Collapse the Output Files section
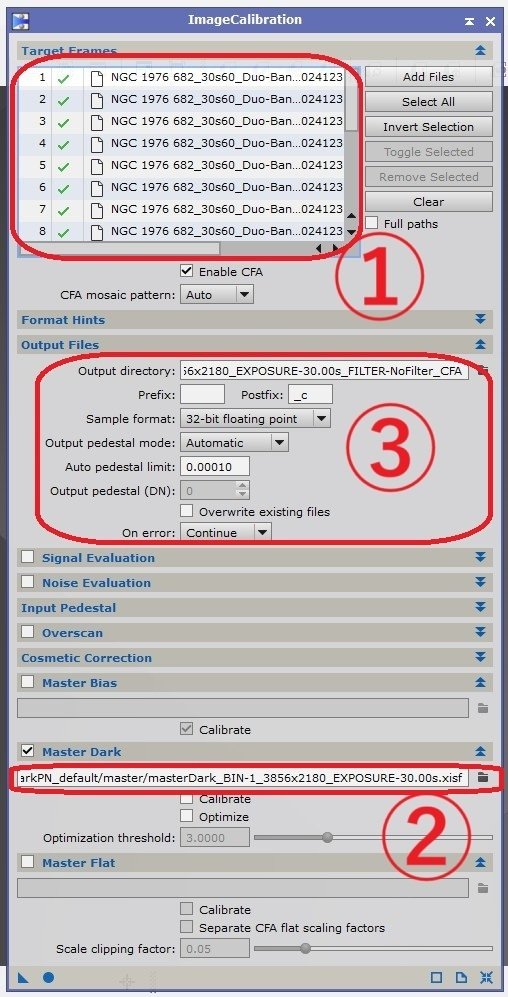508x997 pixels. click(481, 345)
